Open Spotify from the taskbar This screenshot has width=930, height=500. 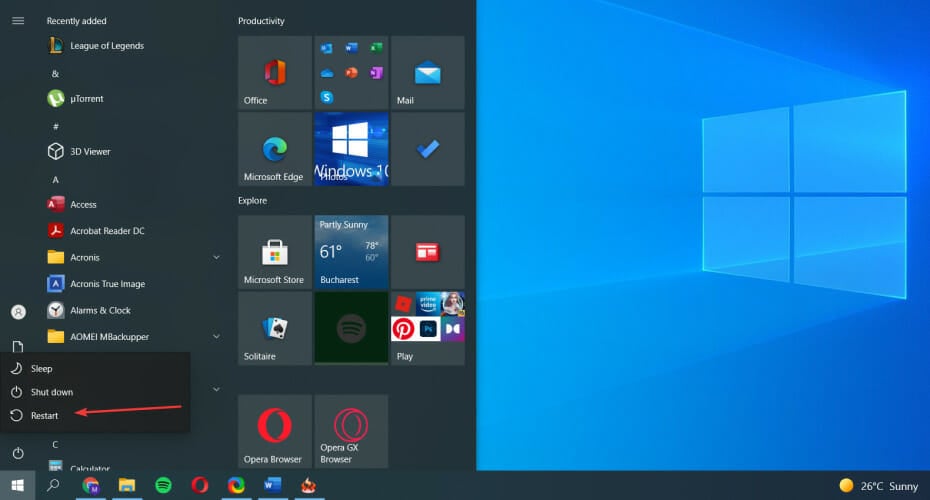163,485
